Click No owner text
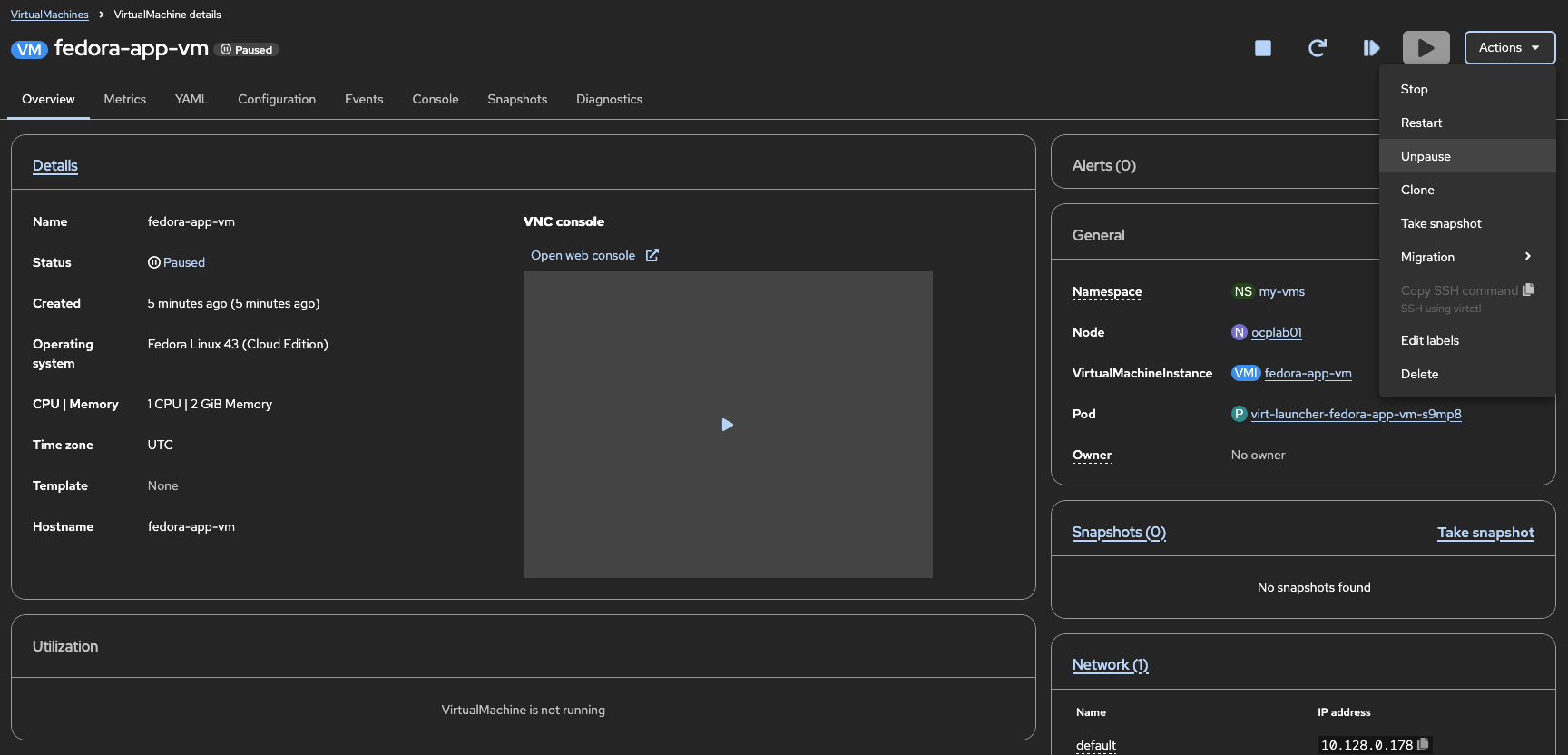 click(x=1259, y=455)
